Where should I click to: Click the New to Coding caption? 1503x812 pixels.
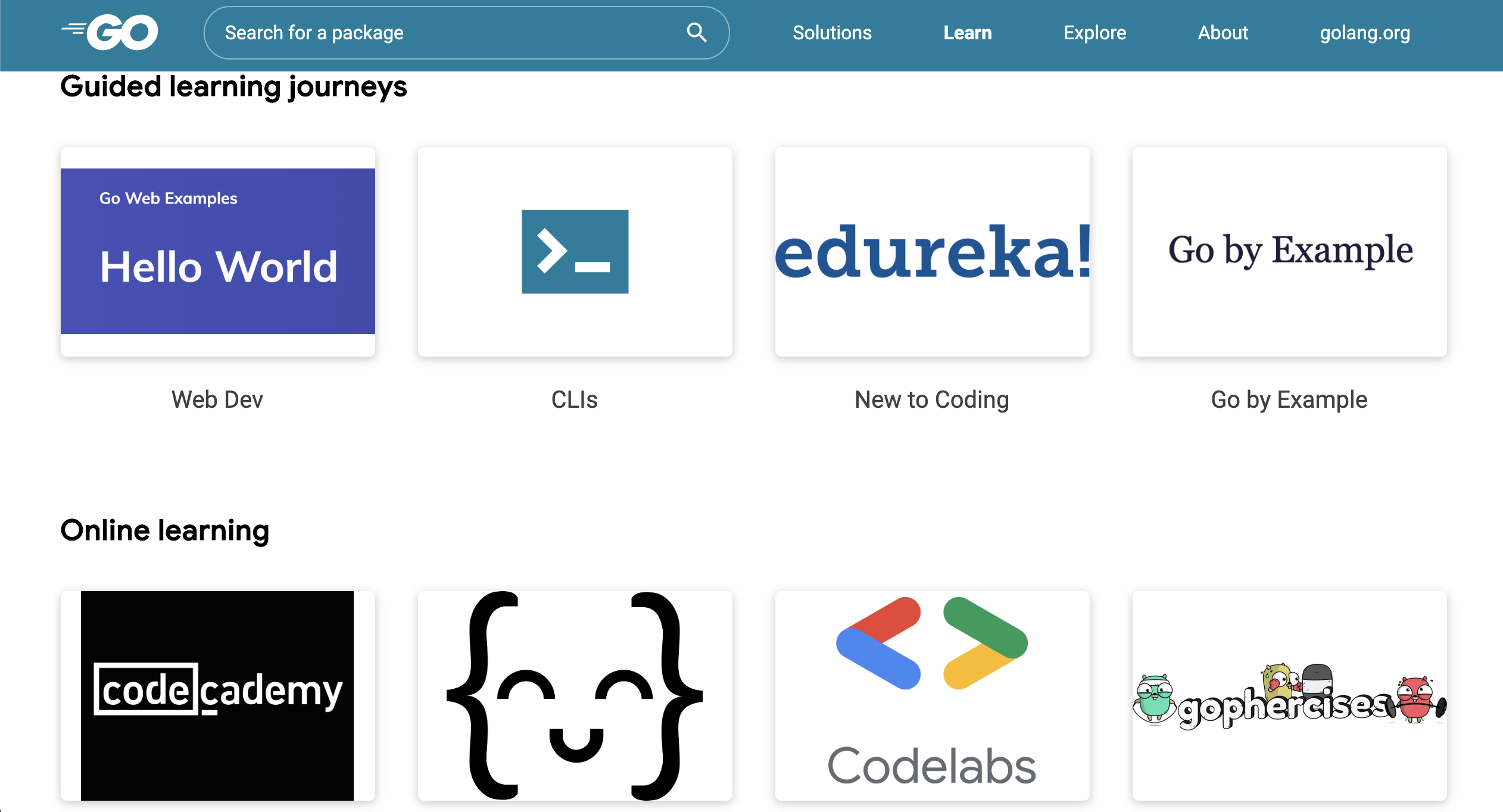coord(932,399)
